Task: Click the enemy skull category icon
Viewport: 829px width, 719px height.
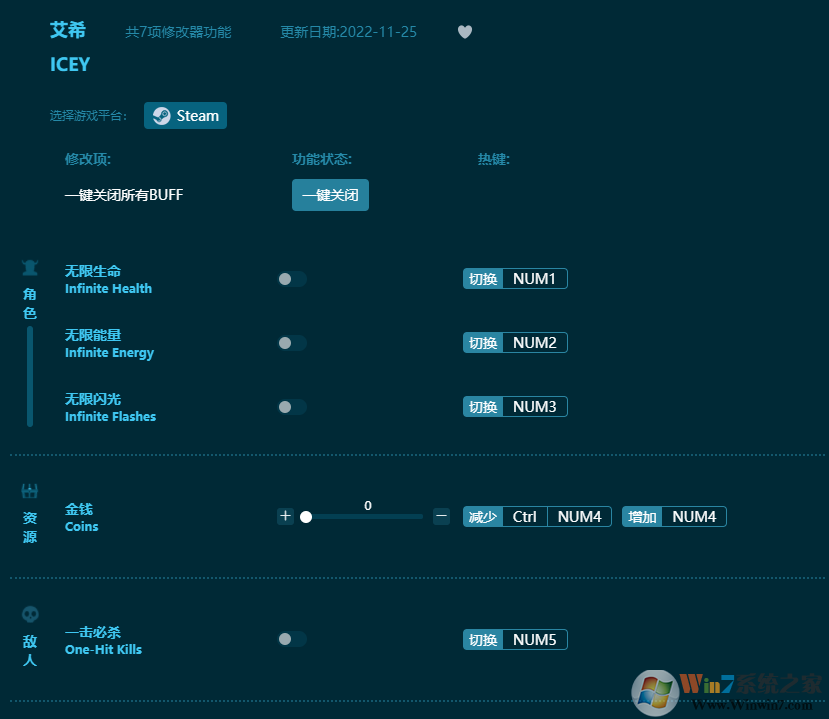Action: coord(30,614)
